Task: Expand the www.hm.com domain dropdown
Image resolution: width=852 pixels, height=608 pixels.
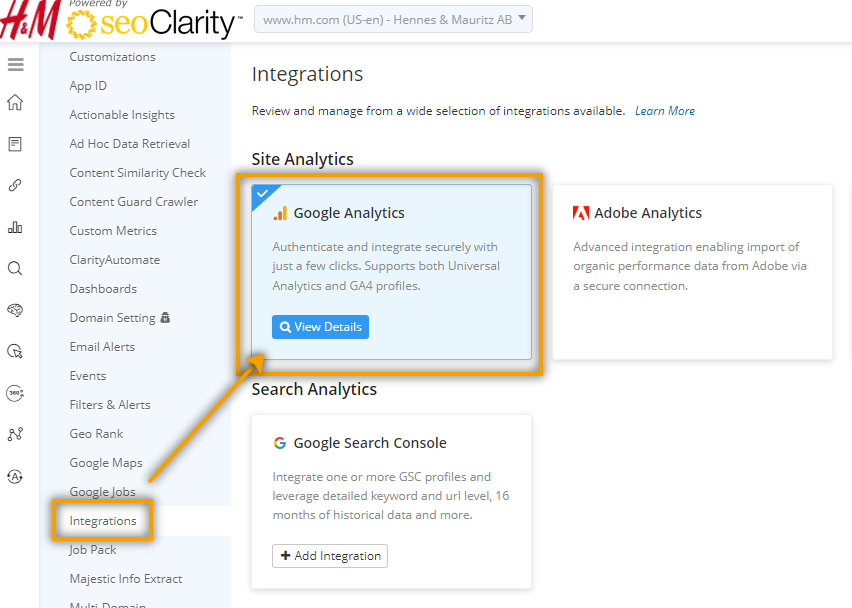Action: tap(394, 19)
